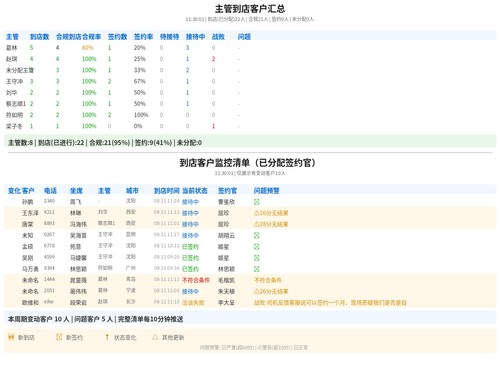Screen dimensions: 500x370
Task: Click the 已签约 status in 马万勇's row
Action: pos(190,269)
